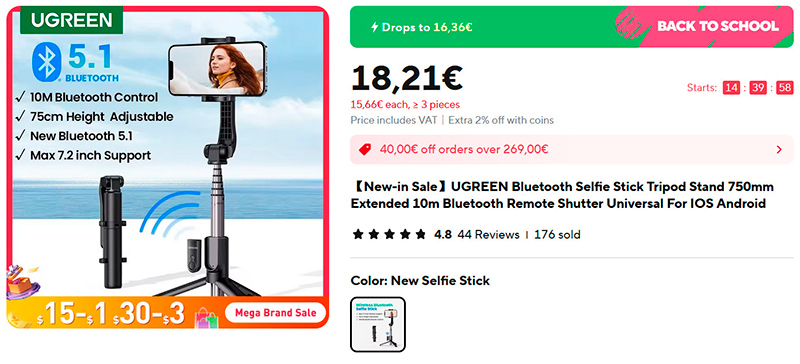Click the gift box icon on image corner

click(x=22, y=282)
